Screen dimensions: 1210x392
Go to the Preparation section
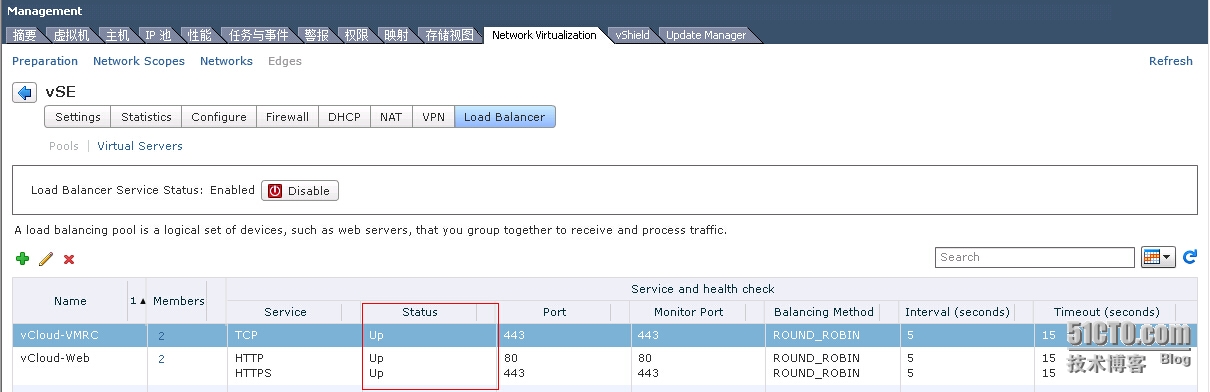click(x=45, y=61)
